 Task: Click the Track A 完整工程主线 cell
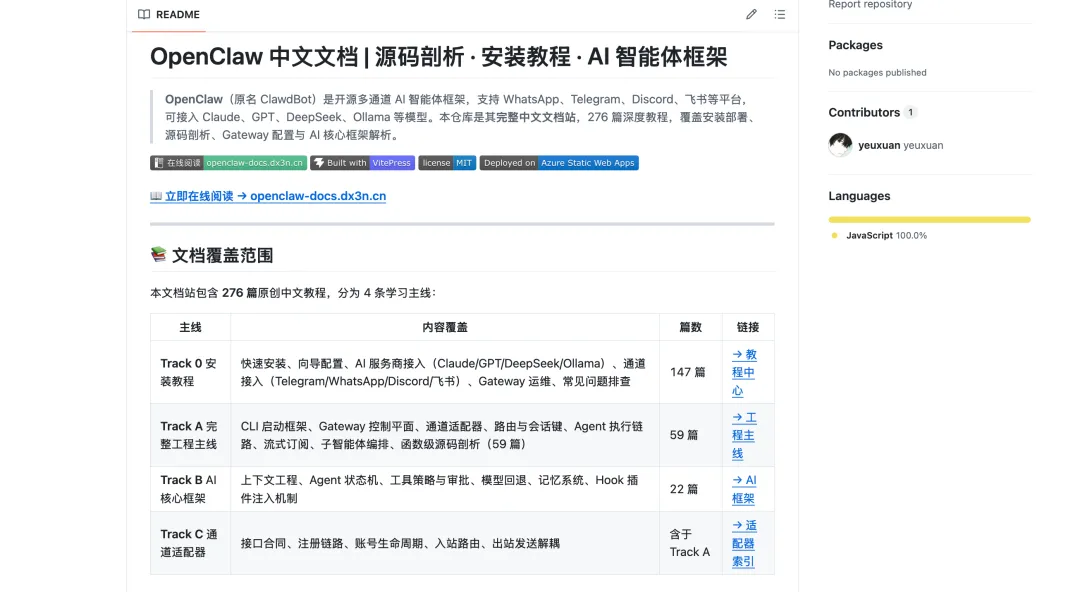191,435
